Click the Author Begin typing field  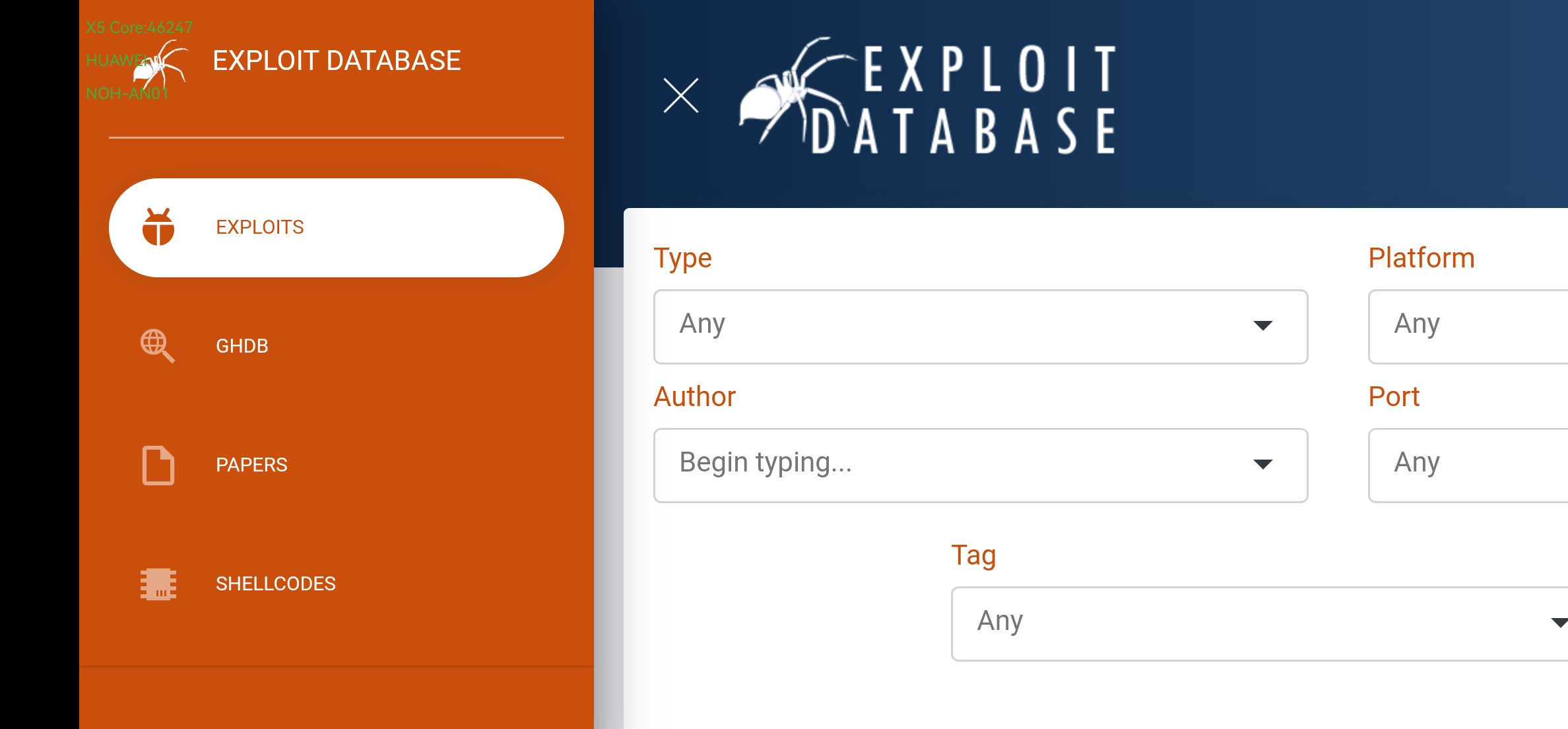click(x=981, y=466)
